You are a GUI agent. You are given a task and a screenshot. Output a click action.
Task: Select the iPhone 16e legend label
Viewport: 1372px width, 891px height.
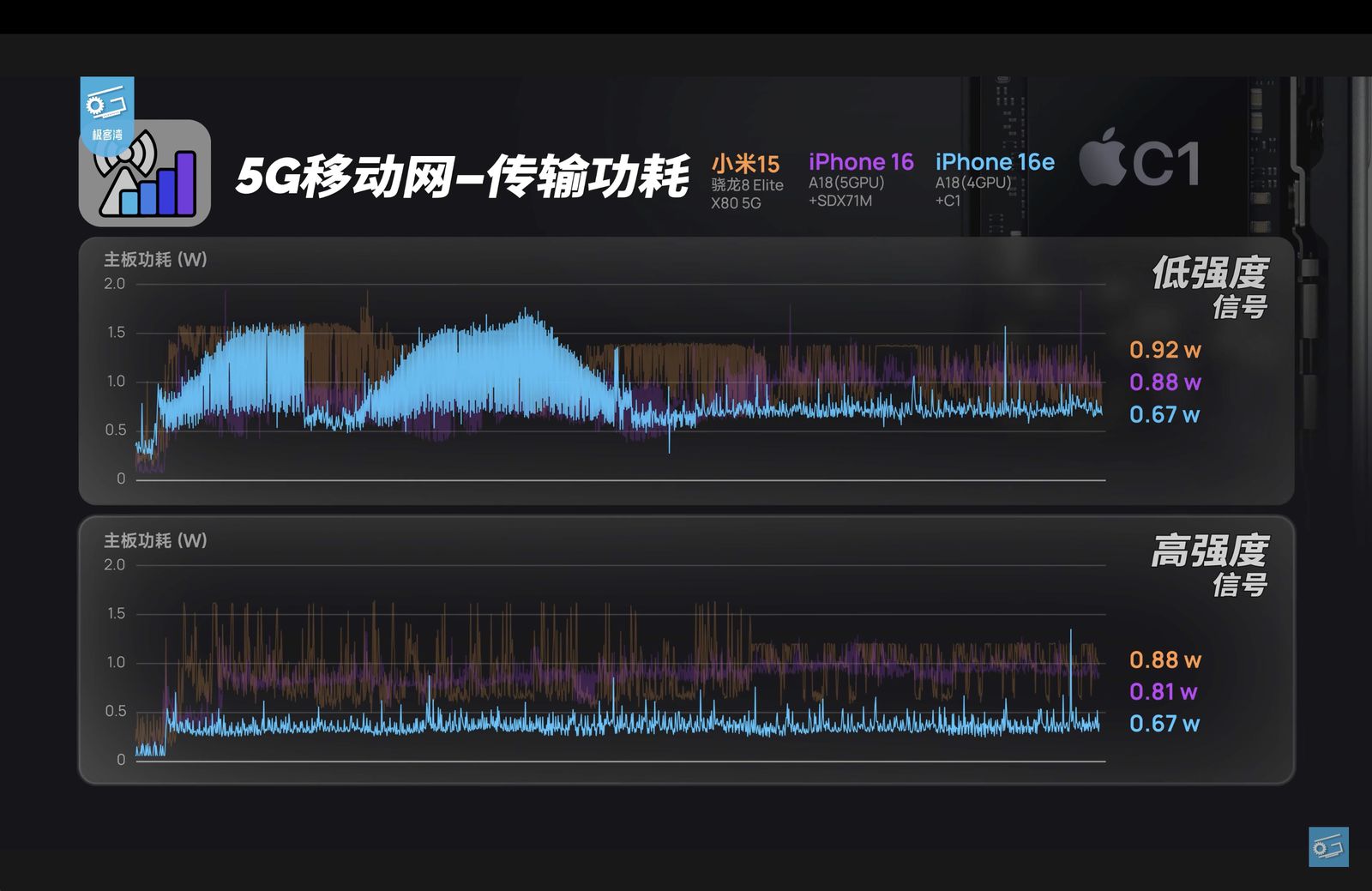tap(995, 162)
